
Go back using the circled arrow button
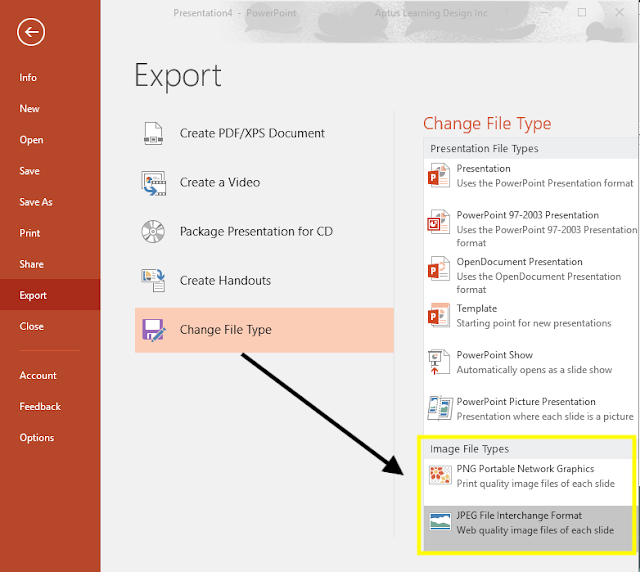click(31, 32)
